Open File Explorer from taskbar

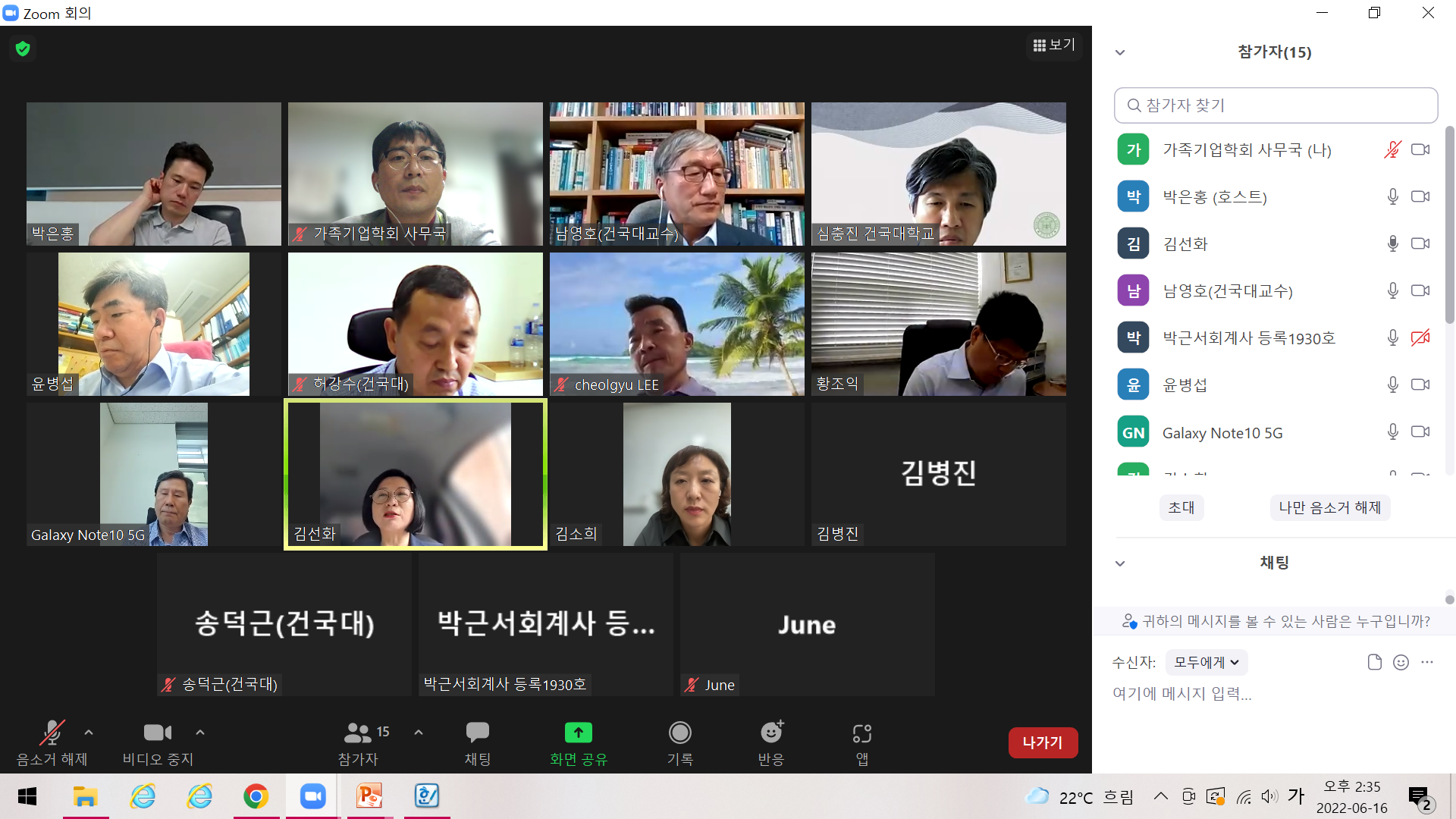[86, 796]
